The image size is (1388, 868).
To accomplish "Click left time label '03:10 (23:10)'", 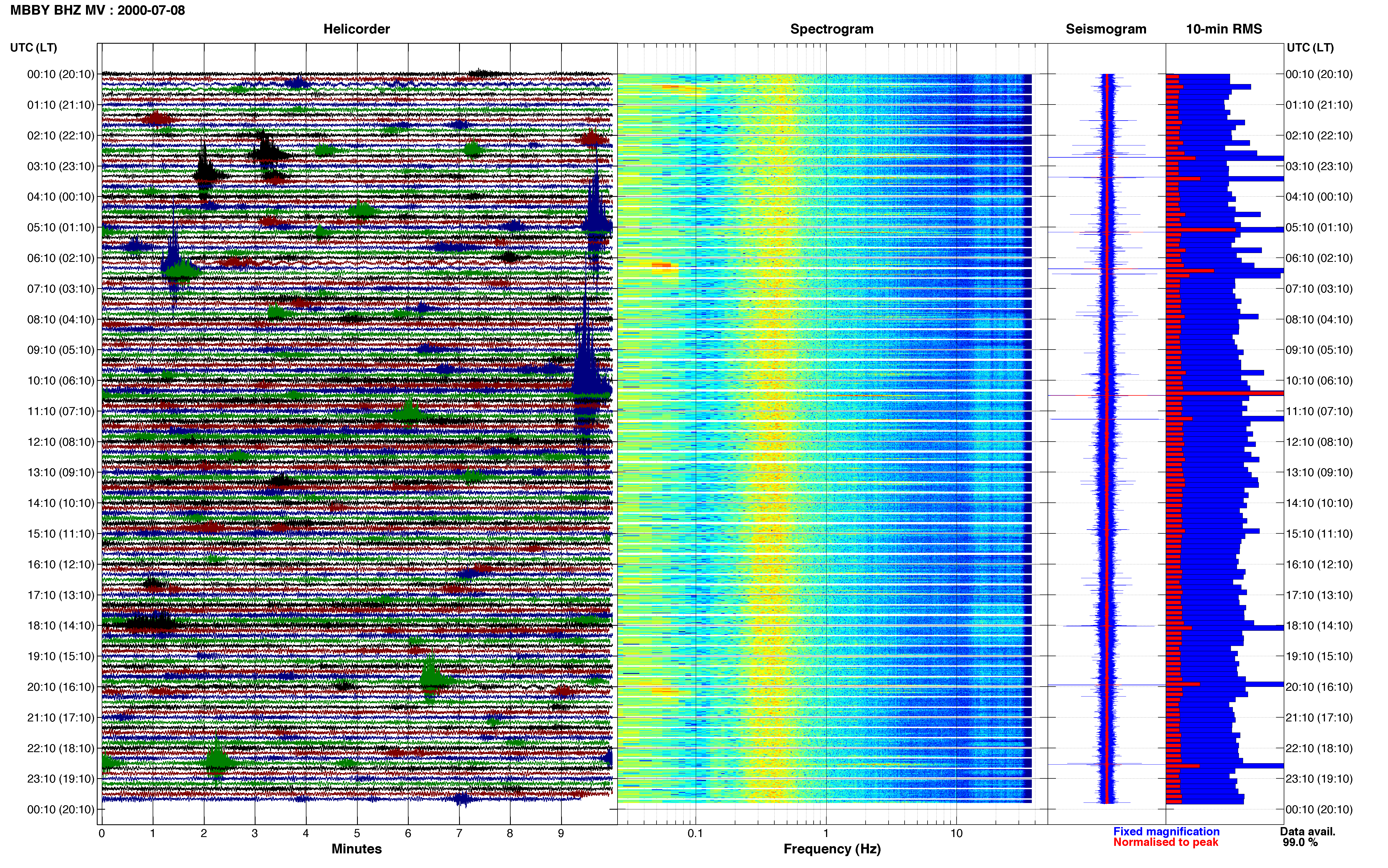I will click(x=61, y=166).
